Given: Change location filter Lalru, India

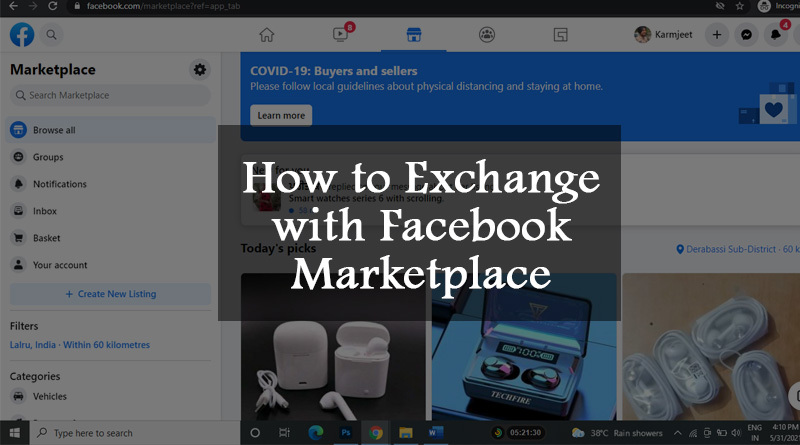Looking at the screenshot, I should (x=80, y=345).
